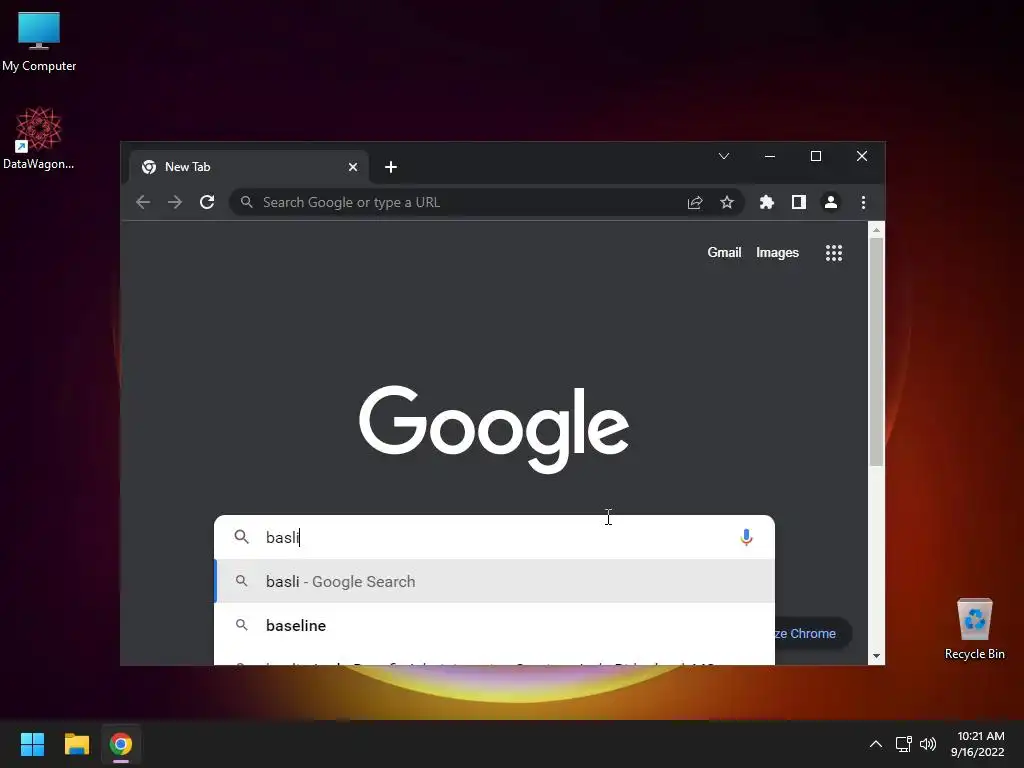Select the New Tab tab
1024x768 pixels.
[x=248, y=167]
